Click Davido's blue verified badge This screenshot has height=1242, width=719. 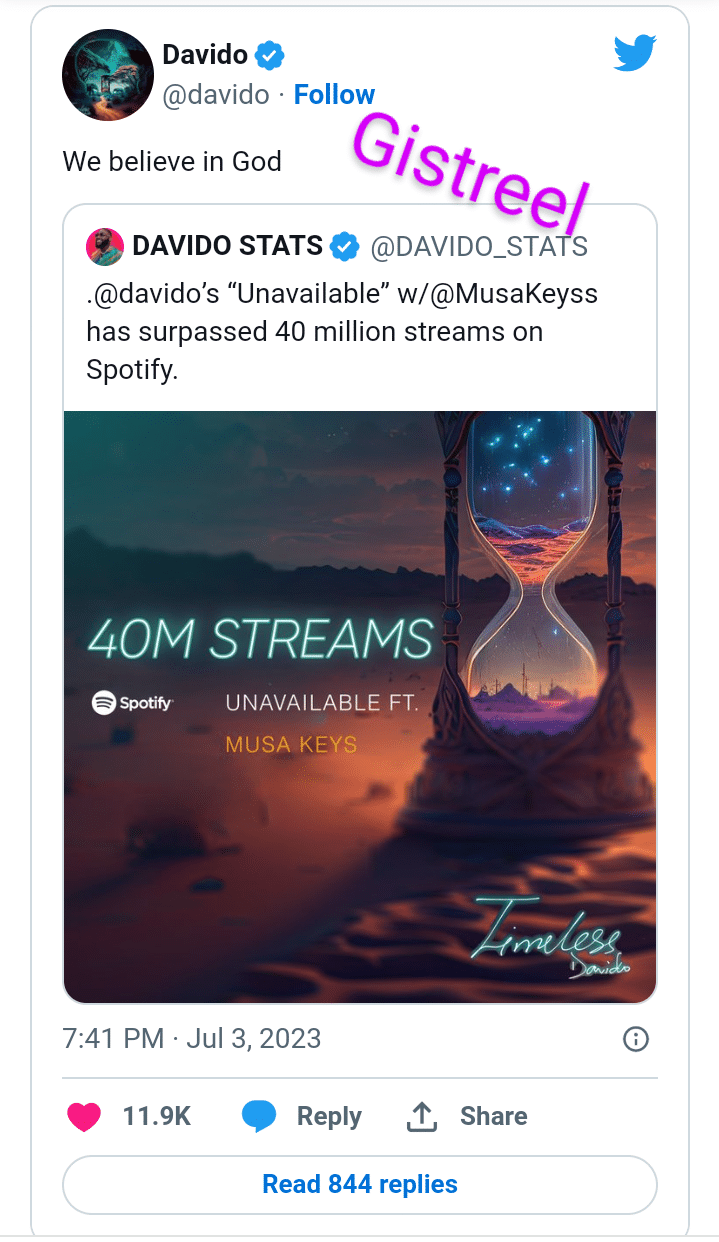click(x=268, y=56)
